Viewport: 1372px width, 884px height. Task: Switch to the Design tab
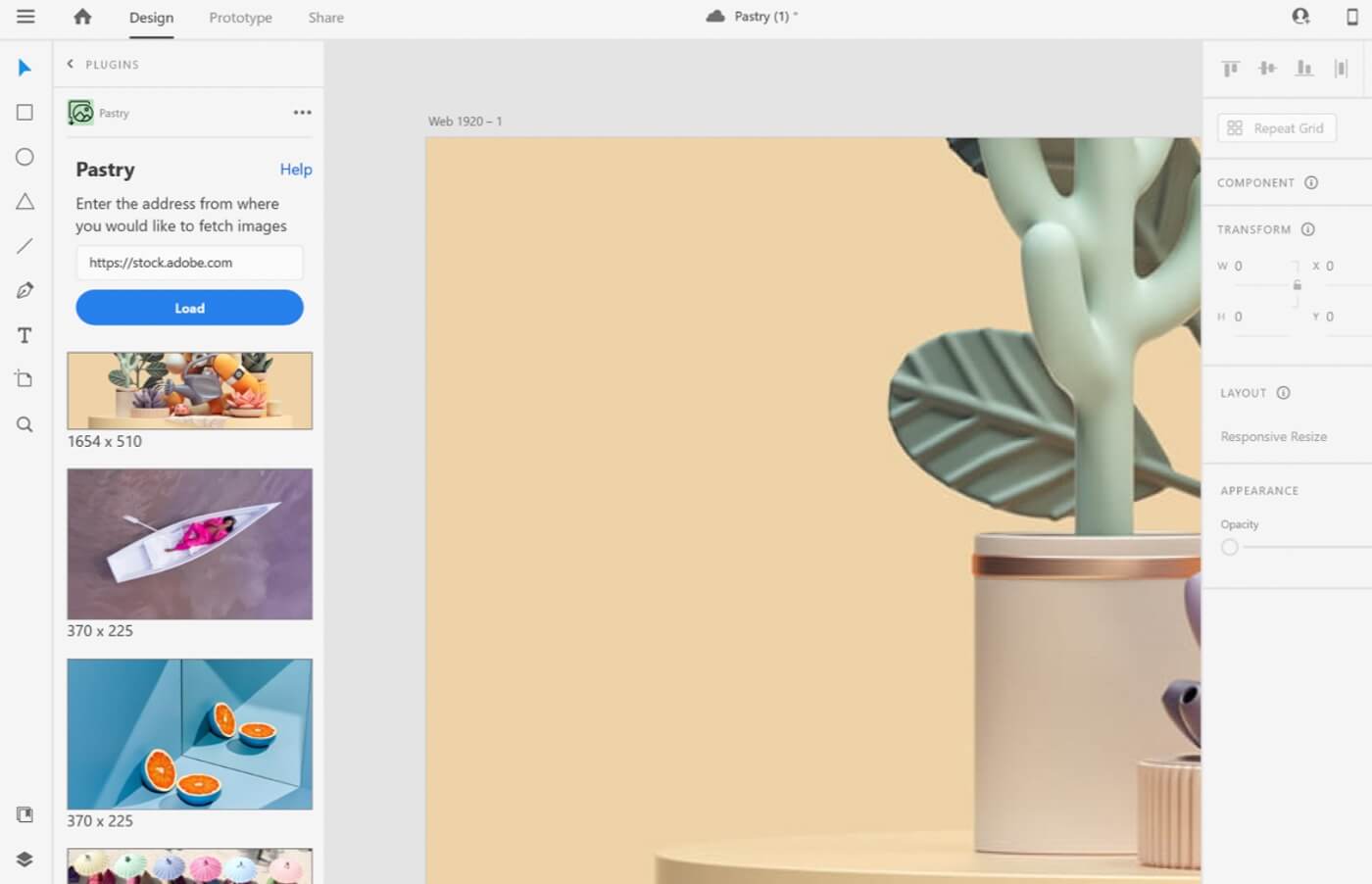151,18
